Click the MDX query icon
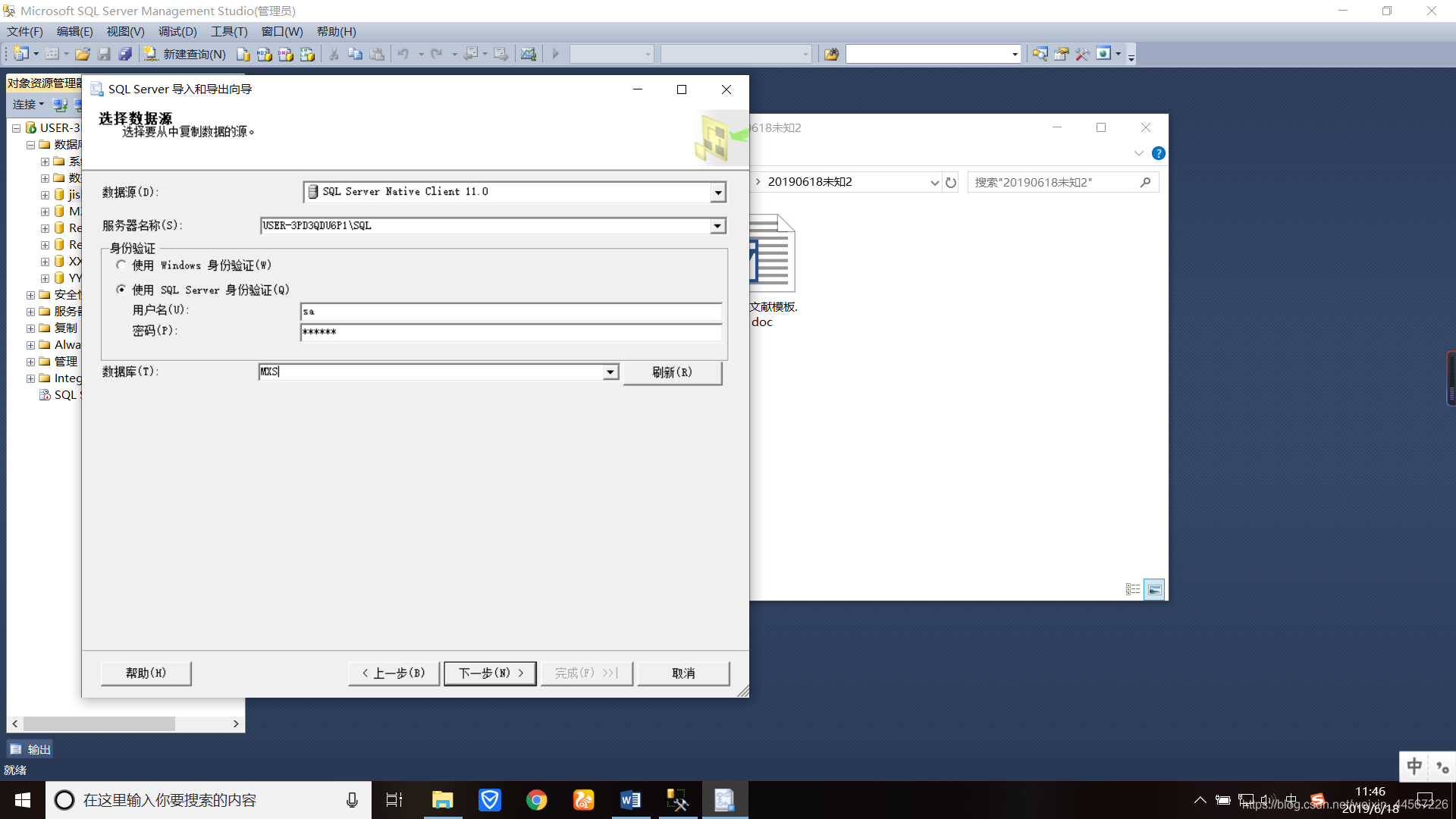The height and width of the screenshot is (819, 1456). coord(264,54)
